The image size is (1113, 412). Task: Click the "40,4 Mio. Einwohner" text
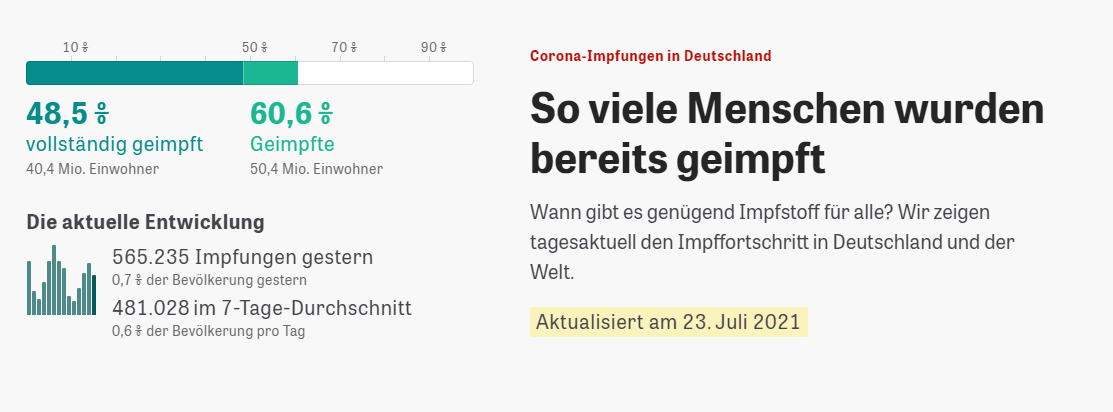click(x=92, y=168)
